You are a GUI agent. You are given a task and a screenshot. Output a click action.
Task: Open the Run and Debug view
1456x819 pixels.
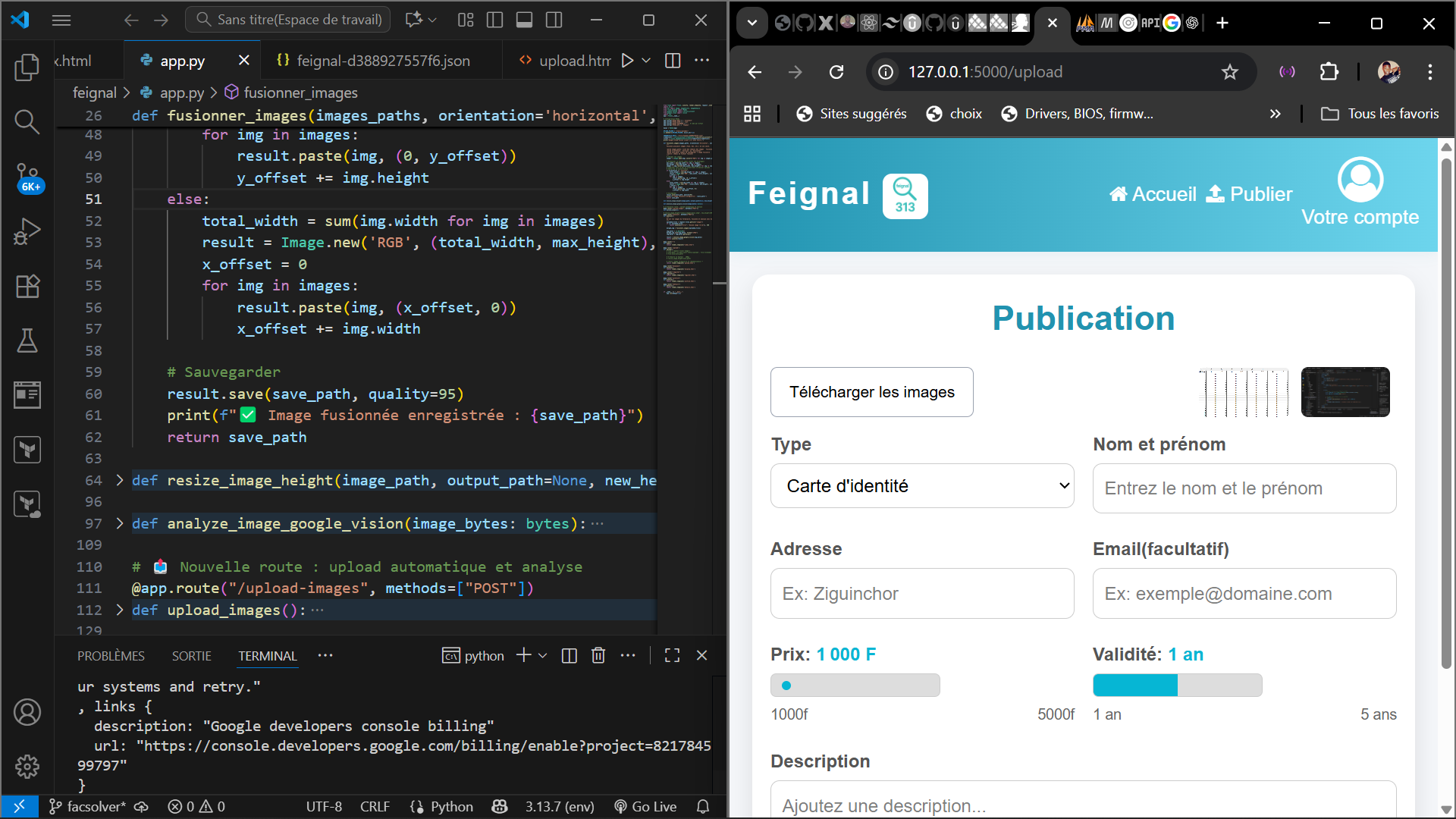click(x=27, y=231)
